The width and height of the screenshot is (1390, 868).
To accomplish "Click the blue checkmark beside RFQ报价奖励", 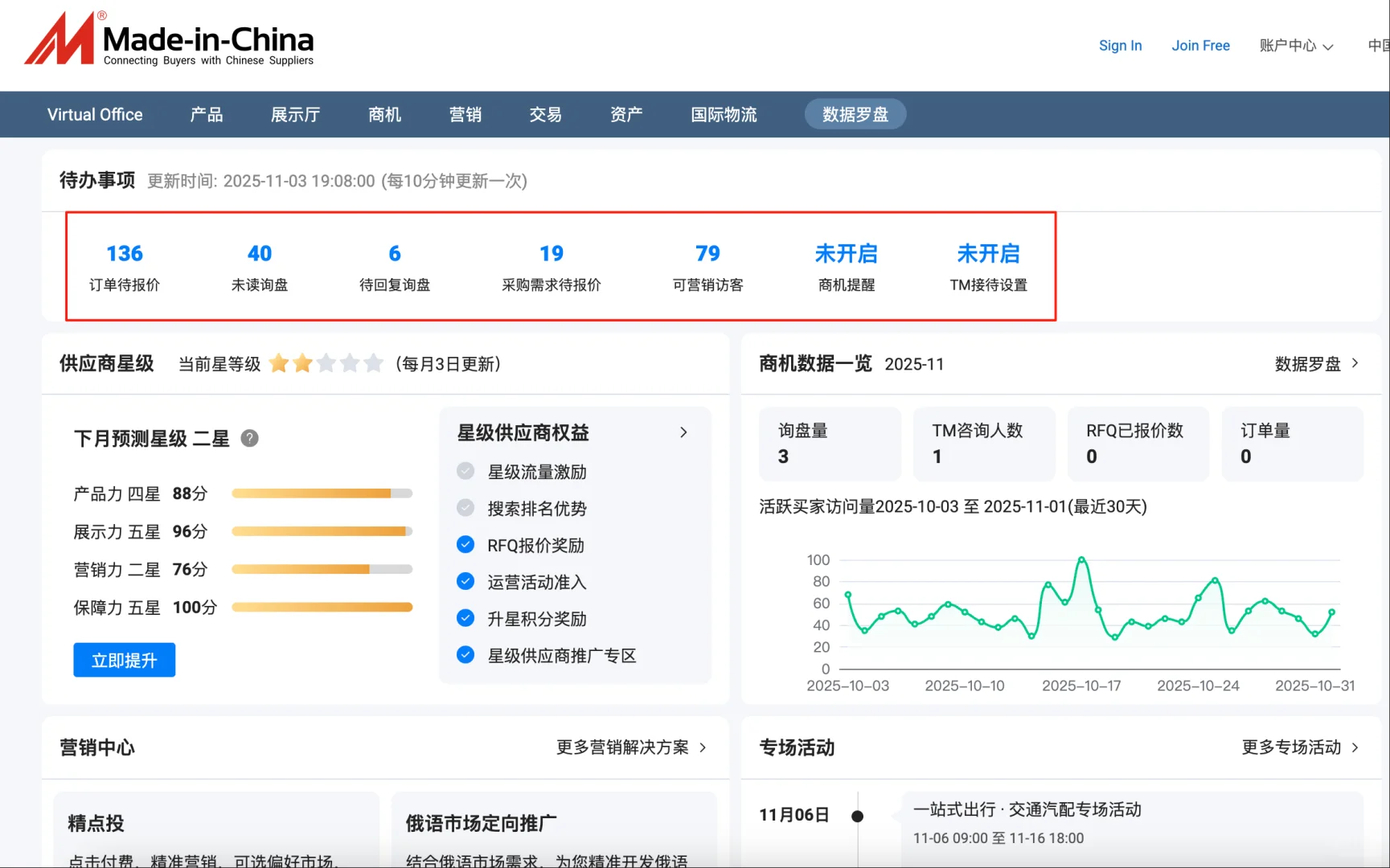I will [x=465, y=544].
